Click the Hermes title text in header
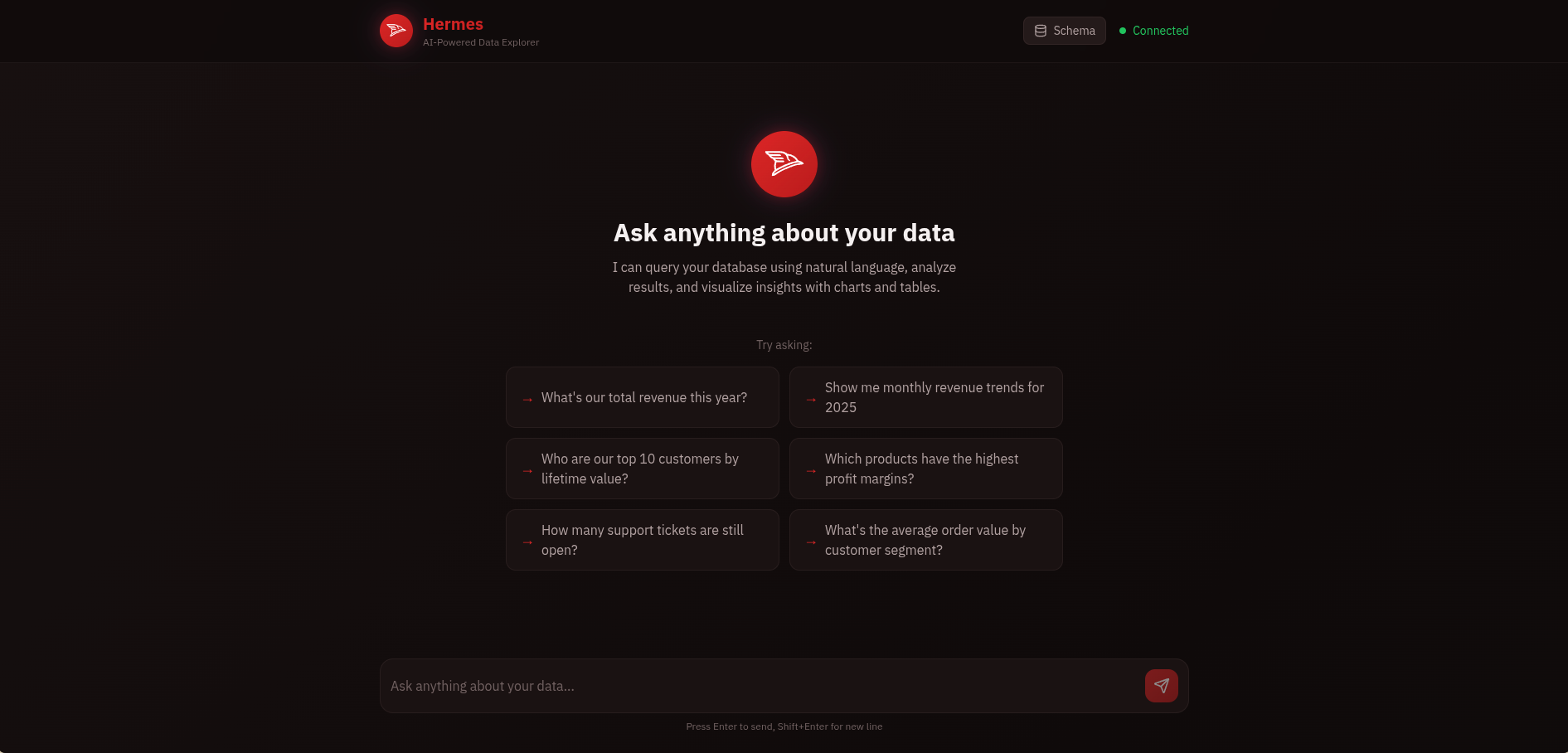This screenshot has width=1568, height=753. tap(453, 24)
